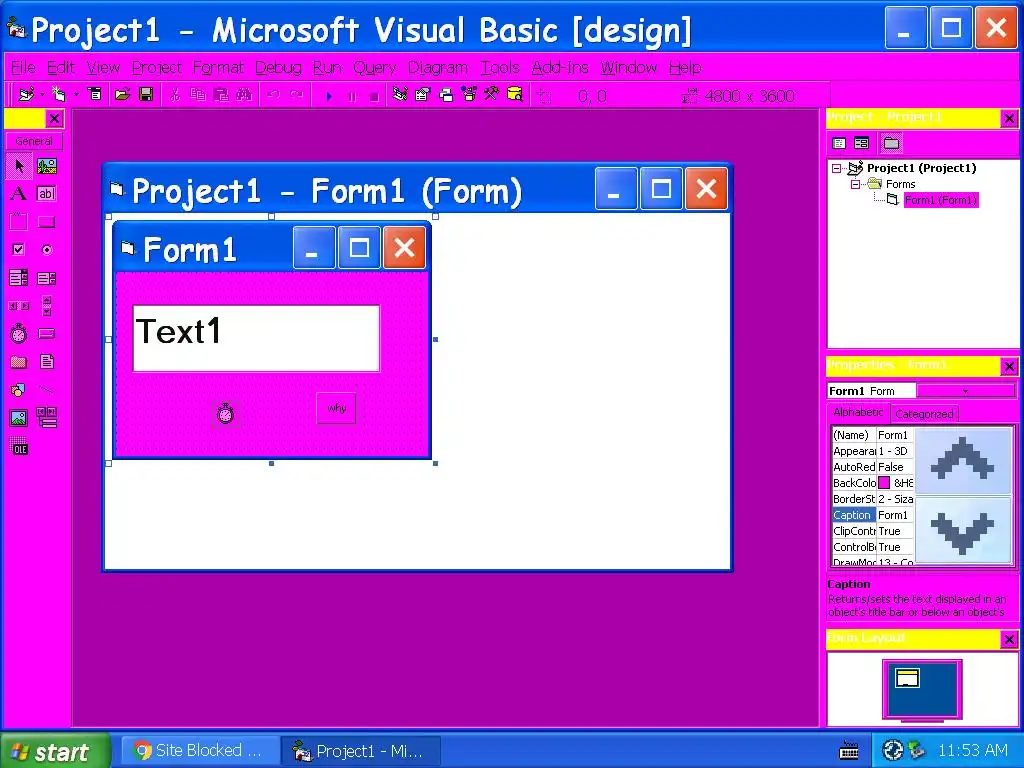The height and width of the screenshot is (768, 1024).
Task: Click the Open Project folder icon
Action: [122, 95]
